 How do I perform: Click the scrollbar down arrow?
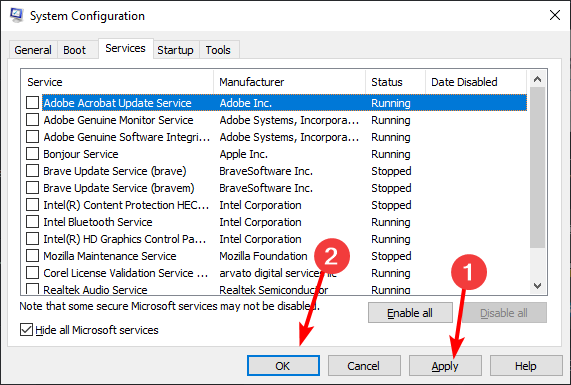[537, 286]
